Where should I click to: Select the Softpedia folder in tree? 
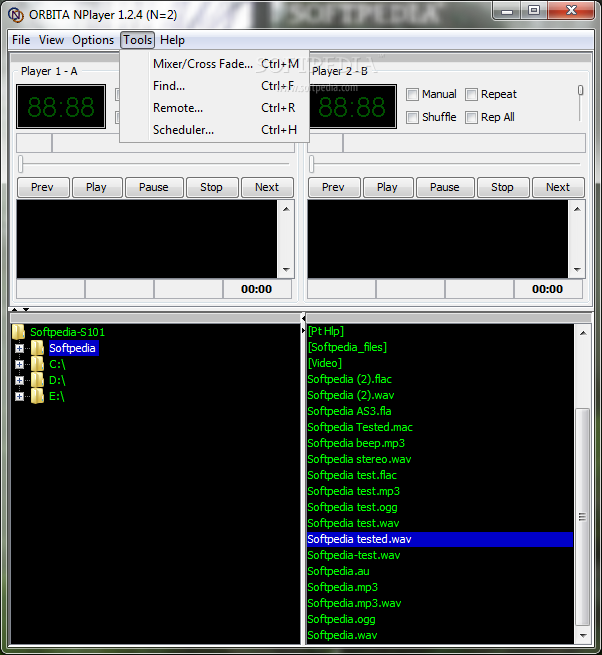[73, 348]
